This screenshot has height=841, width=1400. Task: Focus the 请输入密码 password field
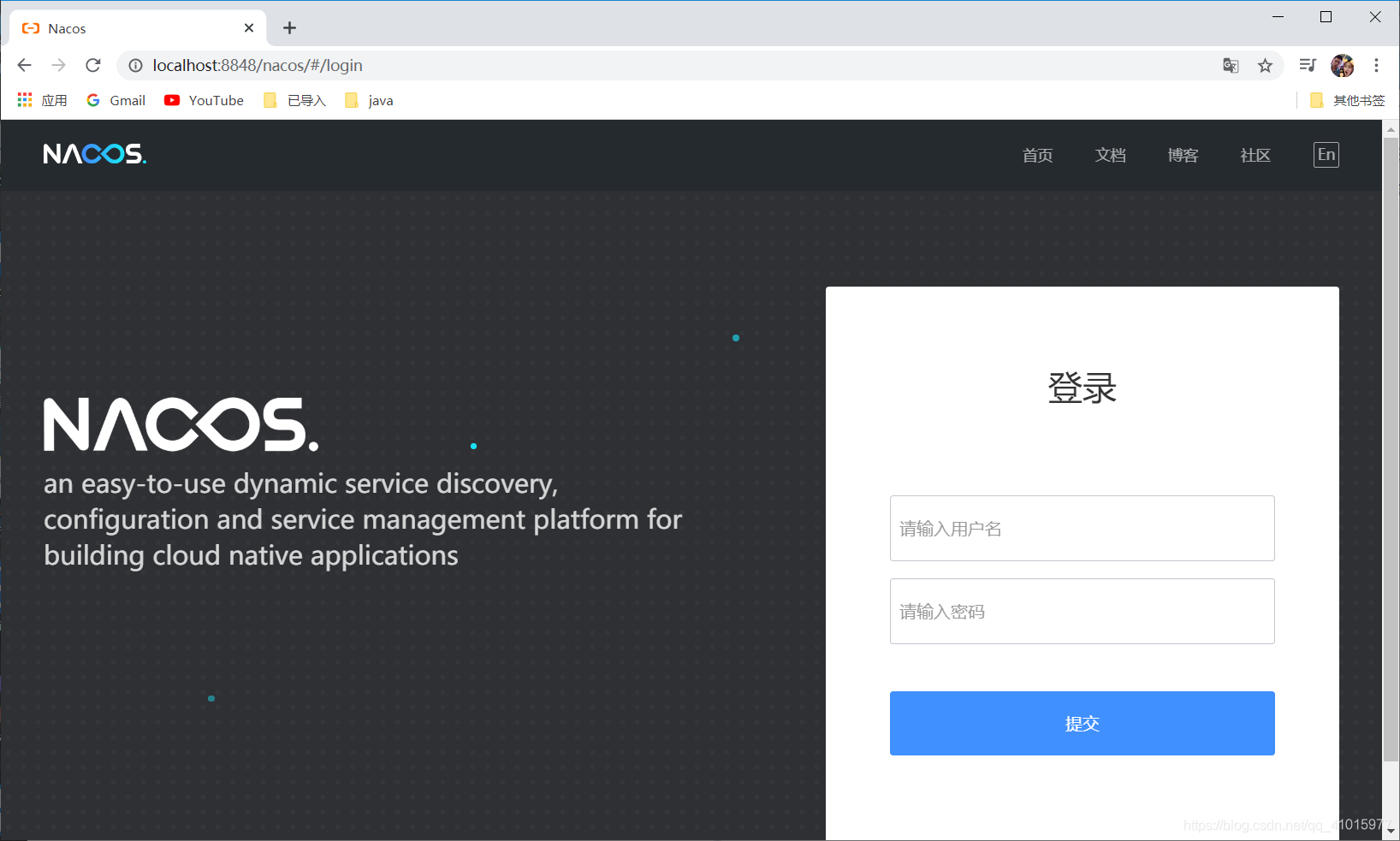click(1083, 611)
